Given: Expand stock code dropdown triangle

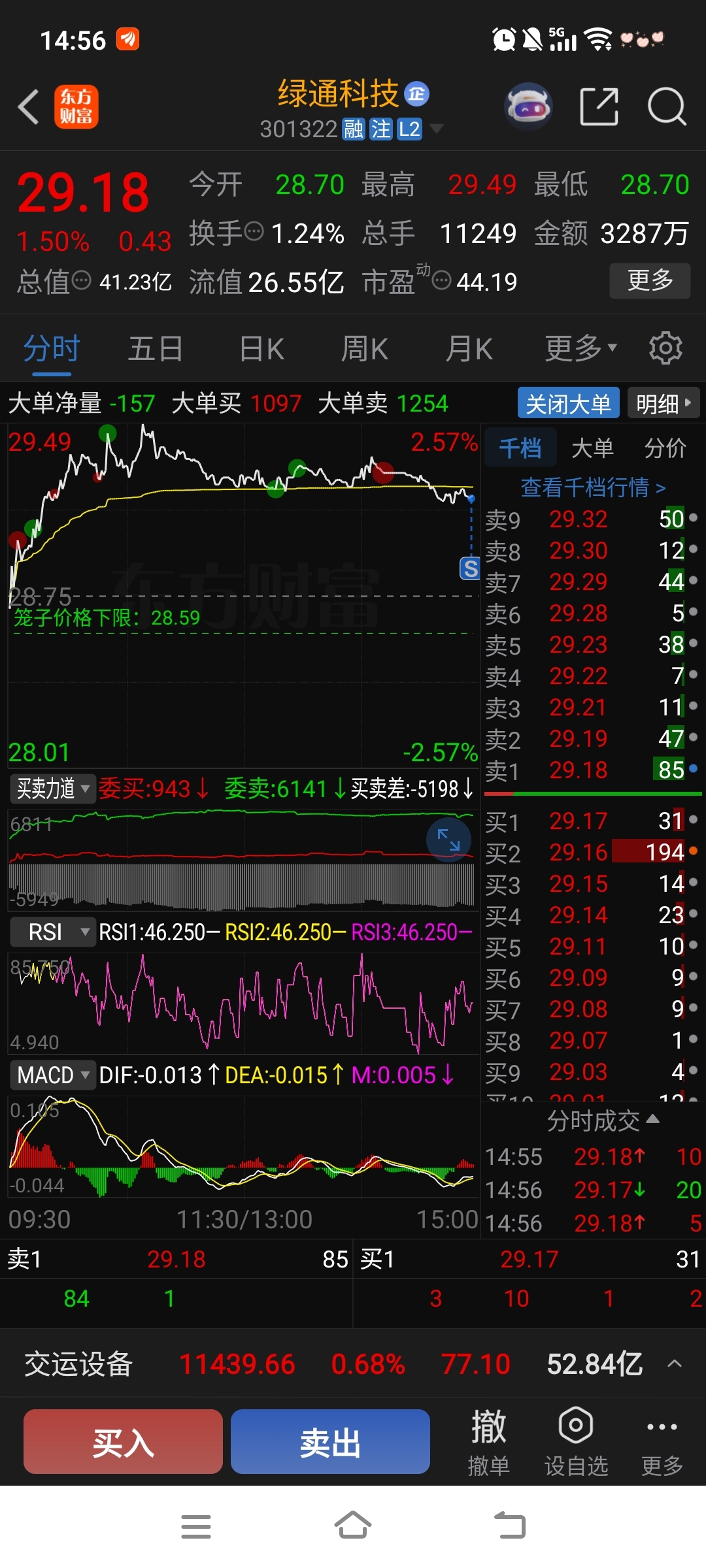Looking at the screenshot, I should (436, 128).
